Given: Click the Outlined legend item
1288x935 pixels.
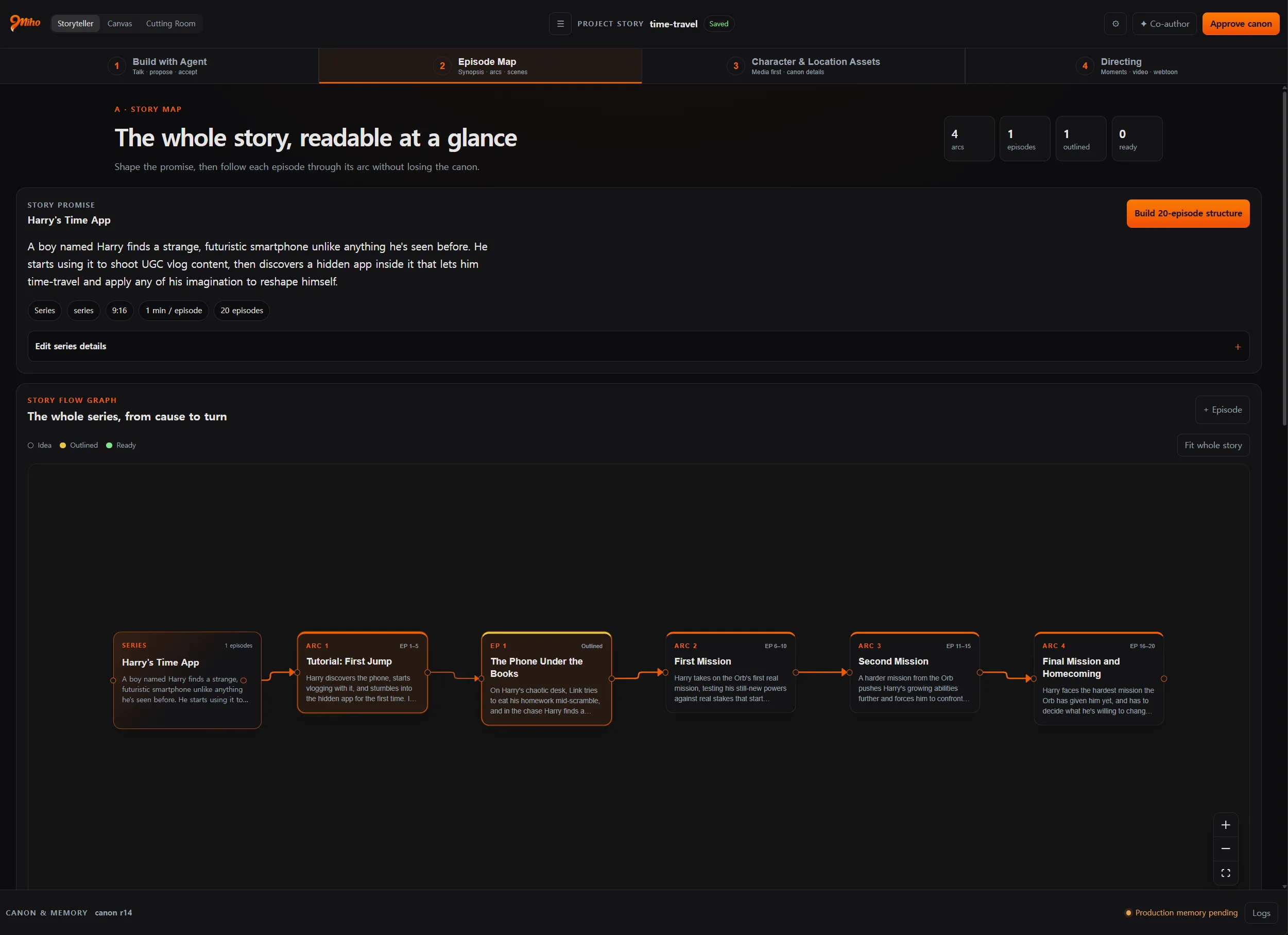Looking at the screenshot, I should 79,445.
